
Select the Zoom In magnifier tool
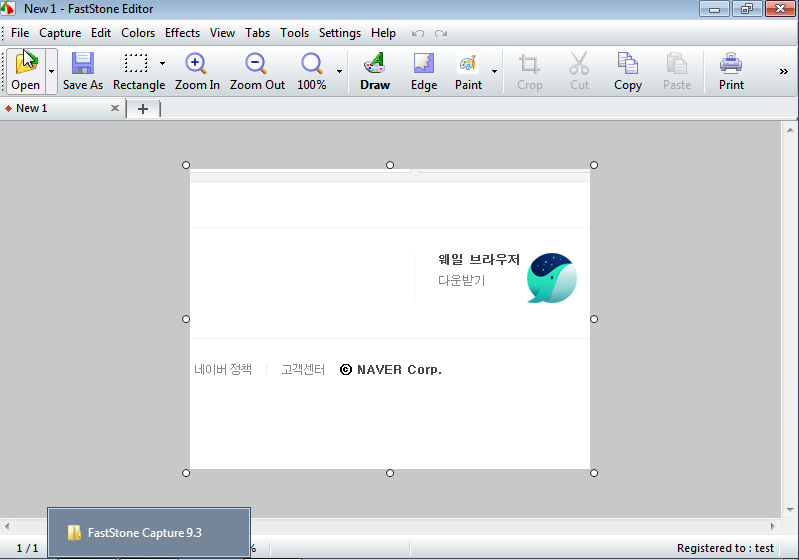(x=197, y=65)
